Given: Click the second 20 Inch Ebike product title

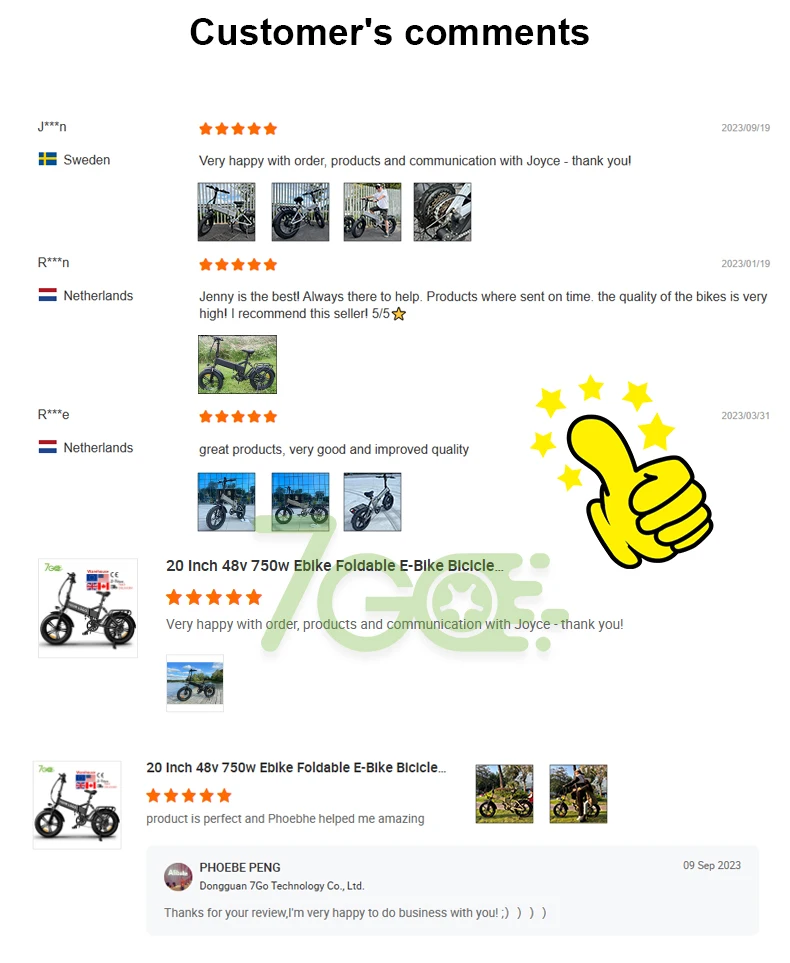Looking at the screenshot, I should tap(296, 768).
